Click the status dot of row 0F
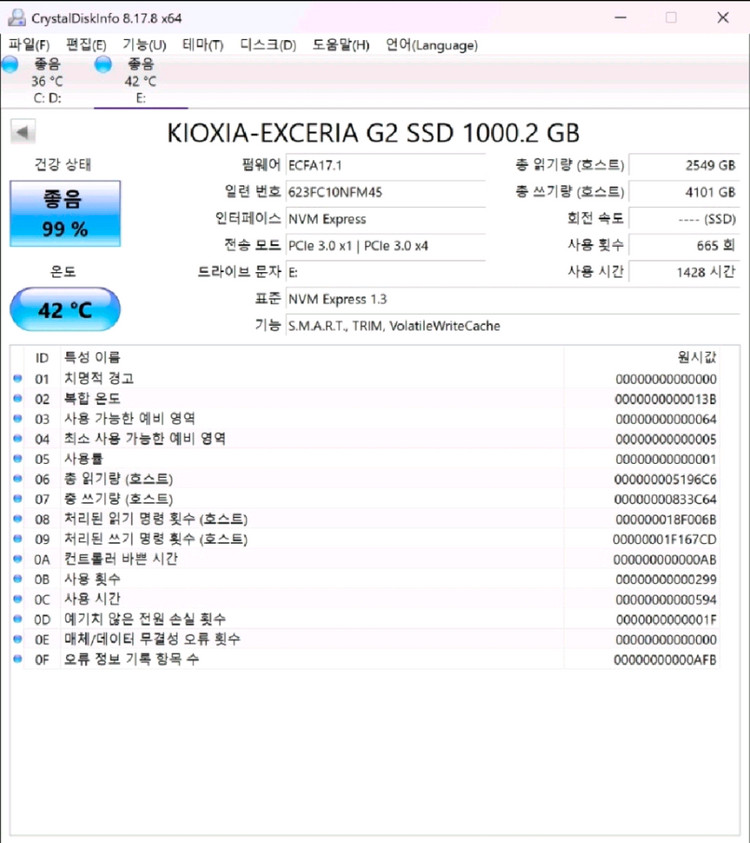Screen dimensions: 750x843 18,659
